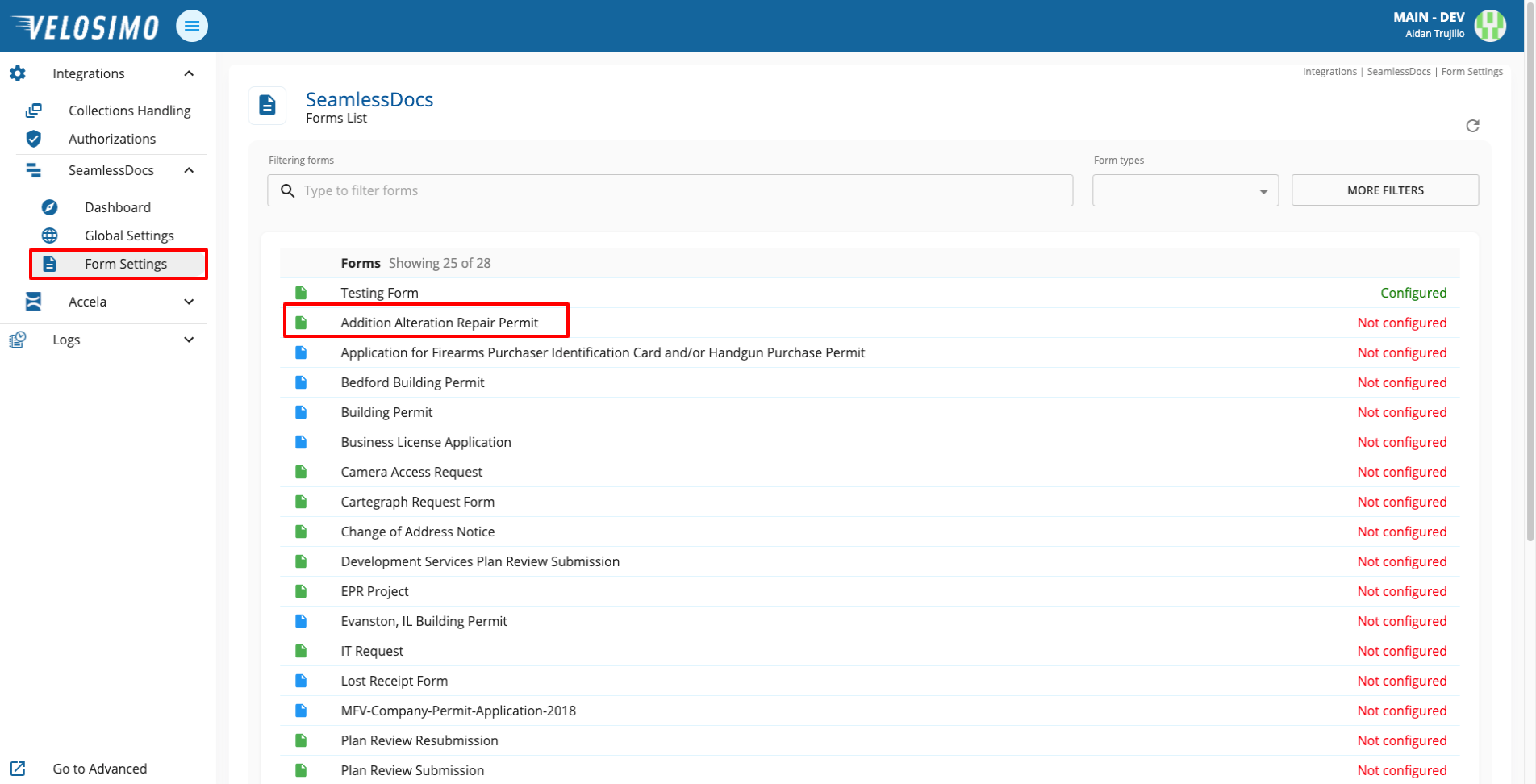Open the user avatar menu
Viewport: 1536px width, 784px height.
click(x=1490, y=25)
